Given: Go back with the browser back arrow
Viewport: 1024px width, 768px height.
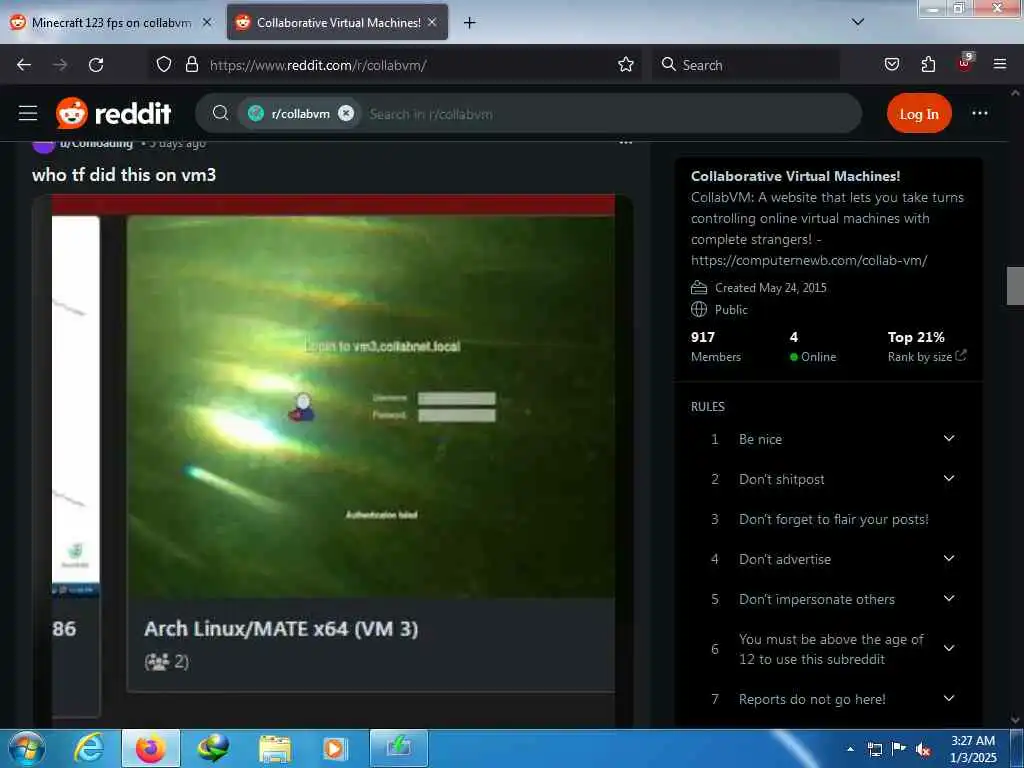Looking at the screenshot, I should point(24,65).
